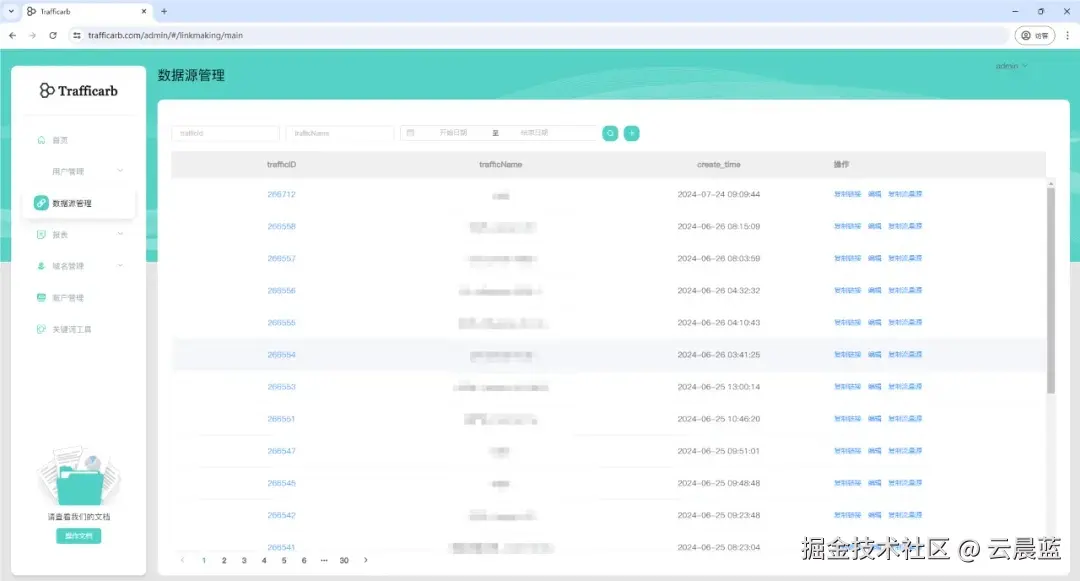Image resolution: width=1080 pixels, height=581 pixels.
Task: Open a new browser tab with plus
Action: pos(164,11)
